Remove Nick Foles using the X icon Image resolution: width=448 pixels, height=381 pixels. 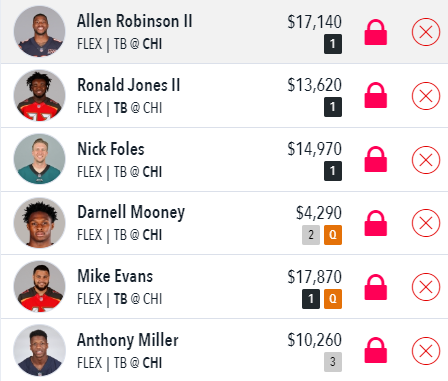coord(426,160)
